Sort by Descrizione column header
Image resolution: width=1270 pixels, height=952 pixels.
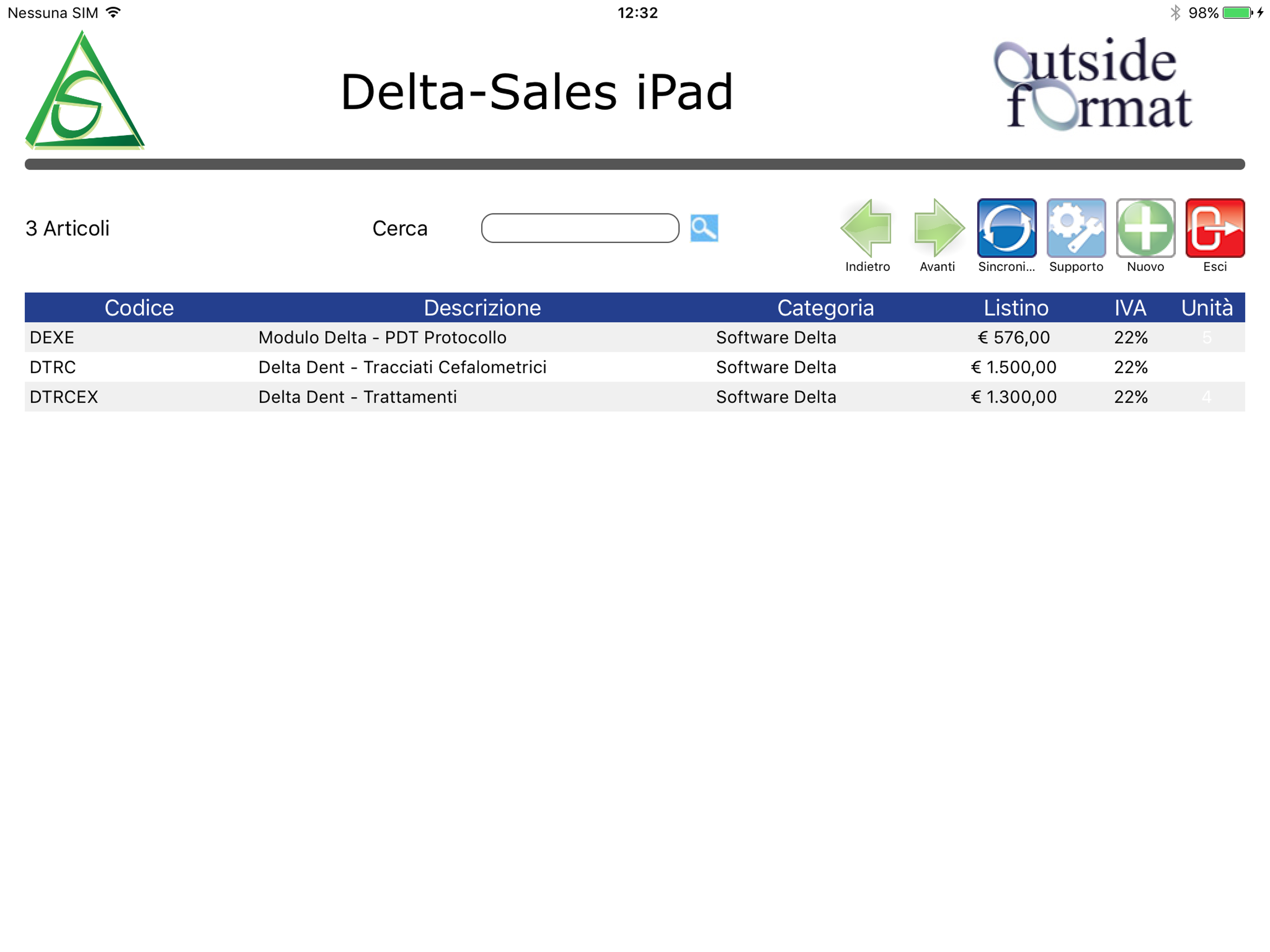482,308
